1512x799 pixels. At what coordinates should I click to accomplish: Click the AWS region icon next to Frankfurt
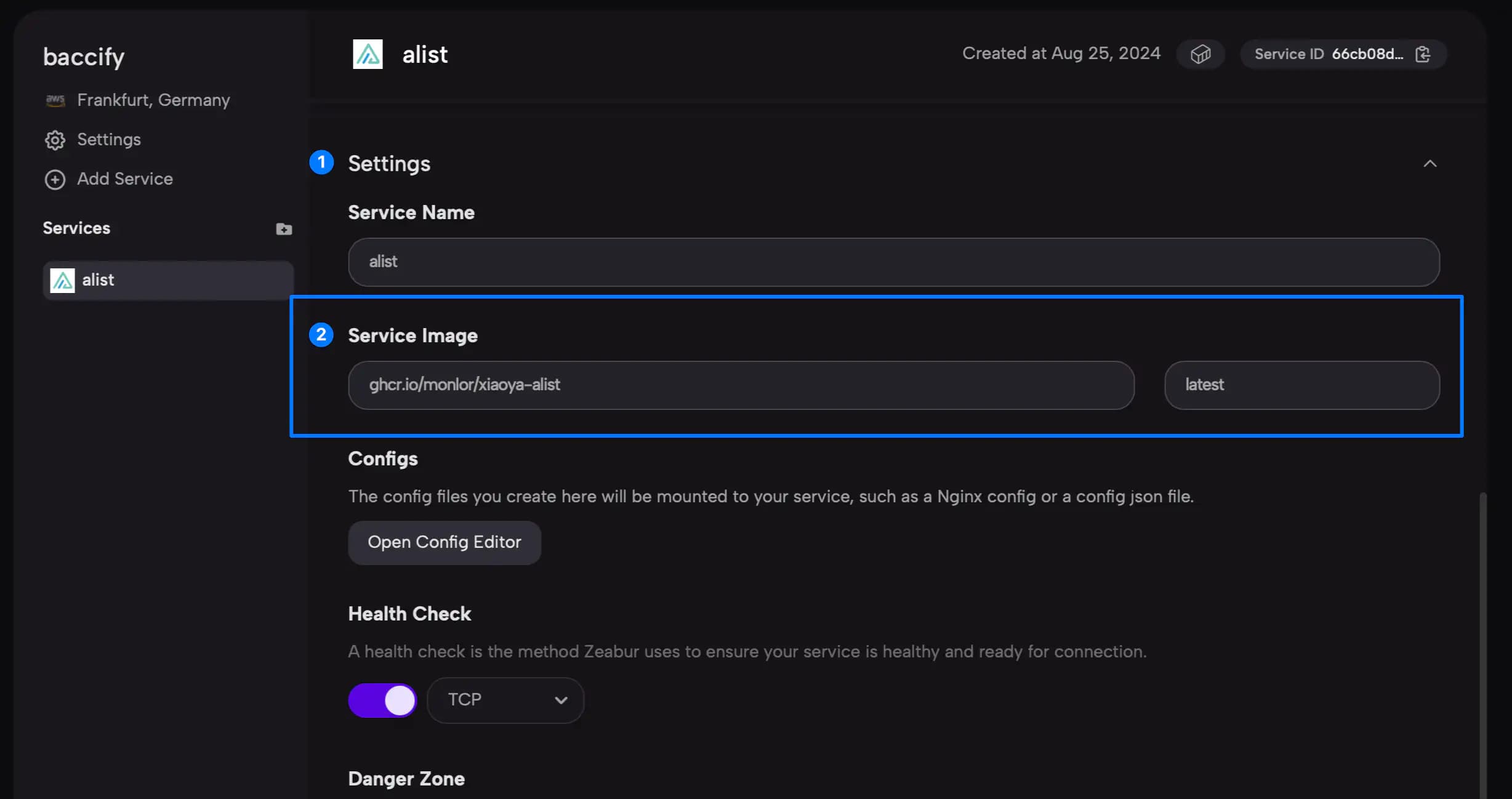pos(55,100)
